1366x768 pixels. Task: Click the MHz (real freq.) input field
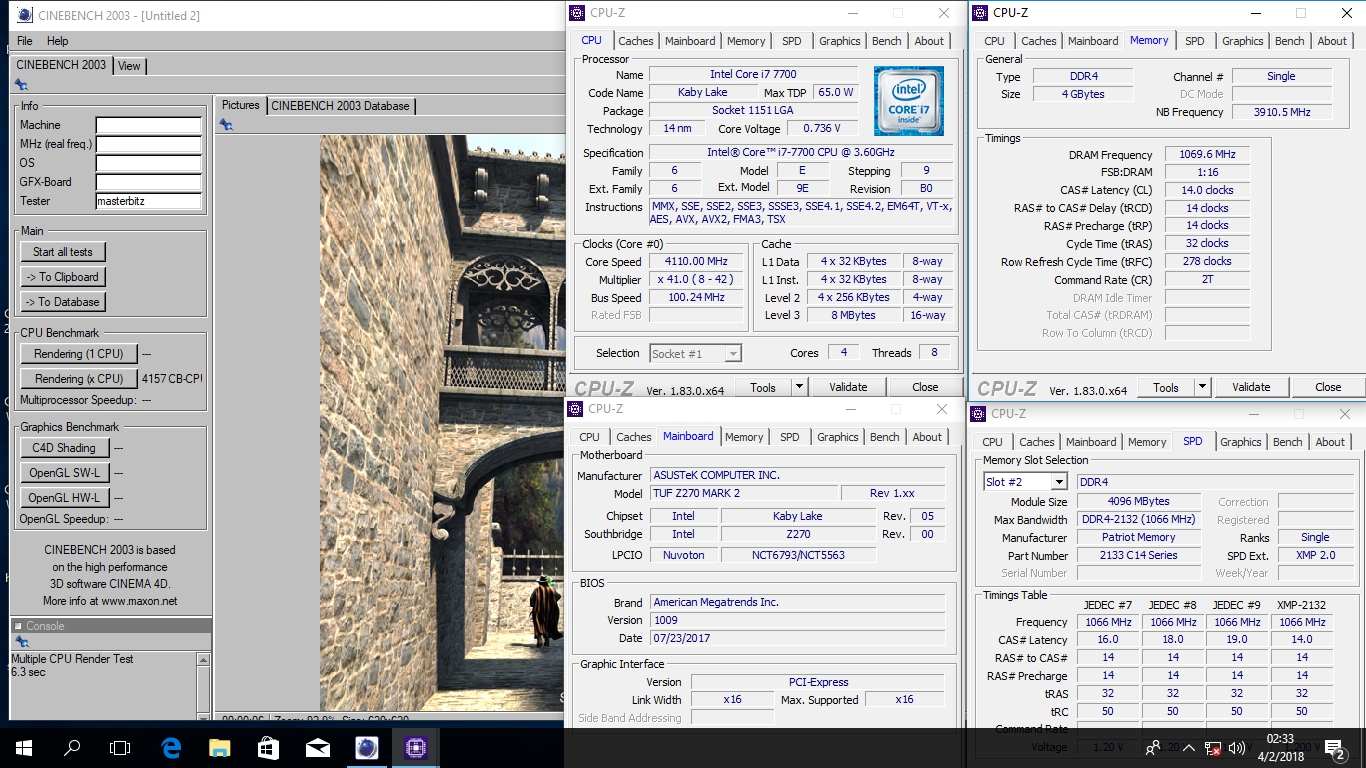[149, 144]
